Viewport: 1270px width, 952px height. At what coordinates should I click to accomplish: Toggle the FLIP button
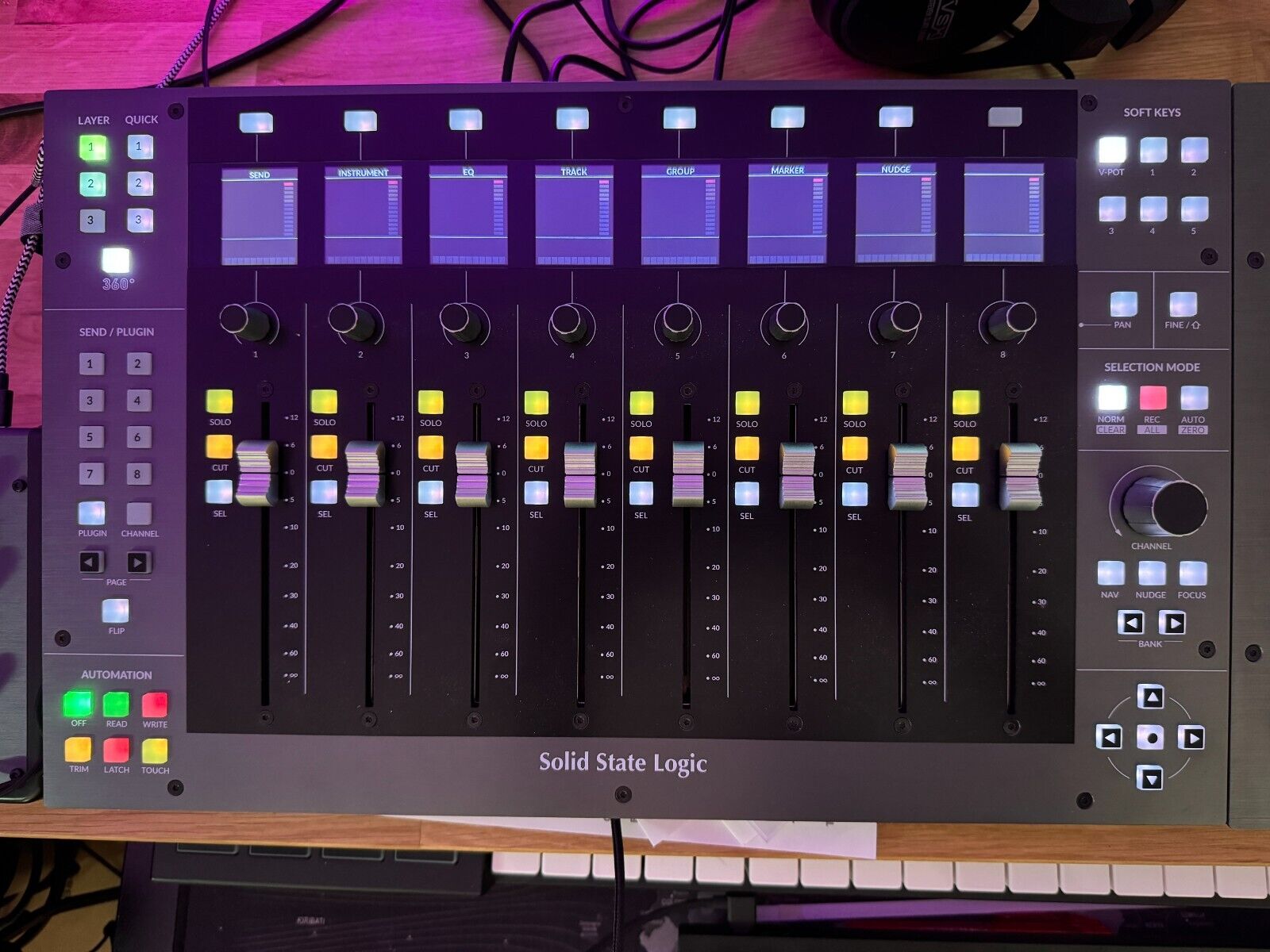(115, 611)
